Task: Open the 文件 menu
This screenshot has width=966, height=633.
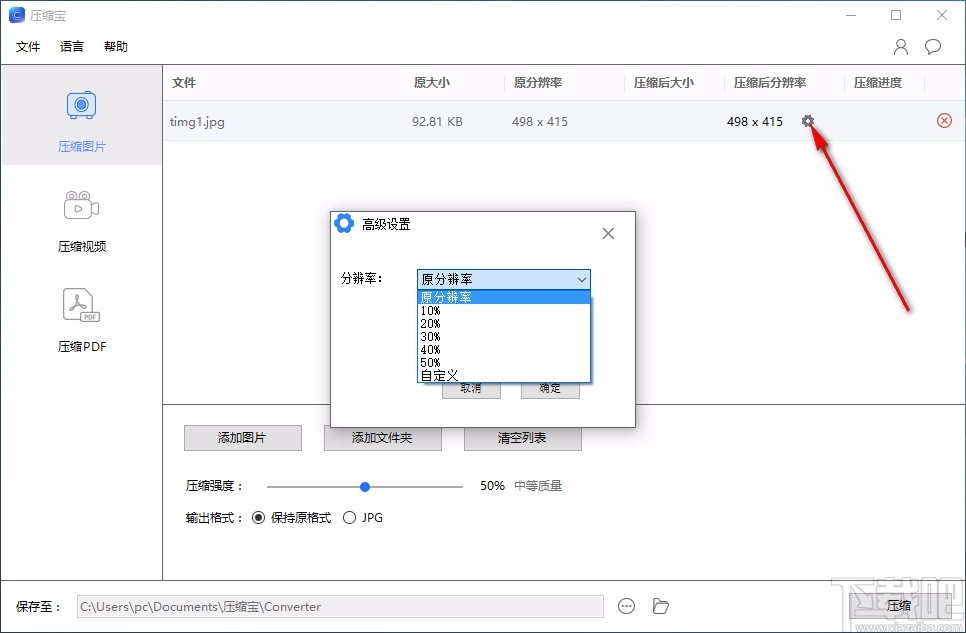Action: [28, 46]
